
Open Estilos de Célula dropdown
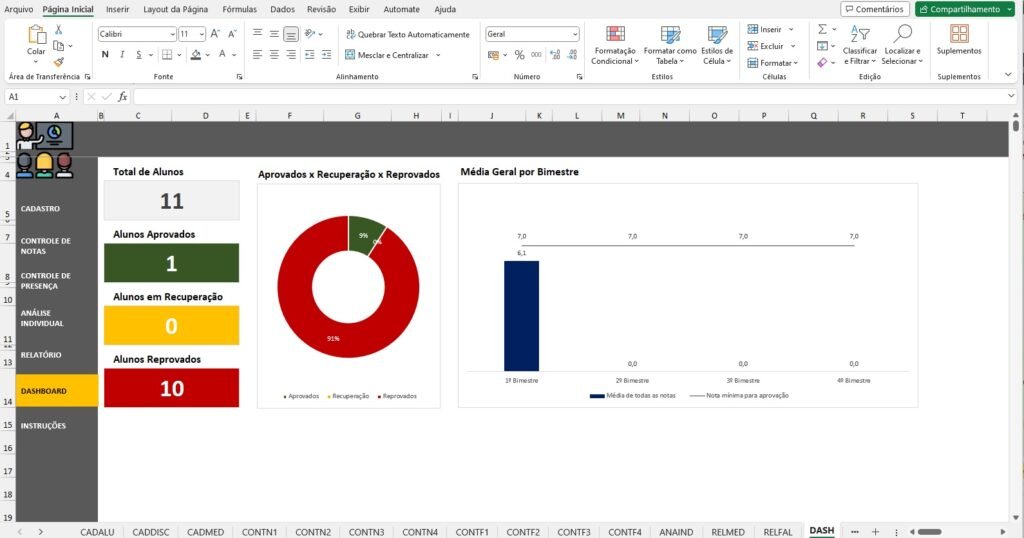(716, 46)
